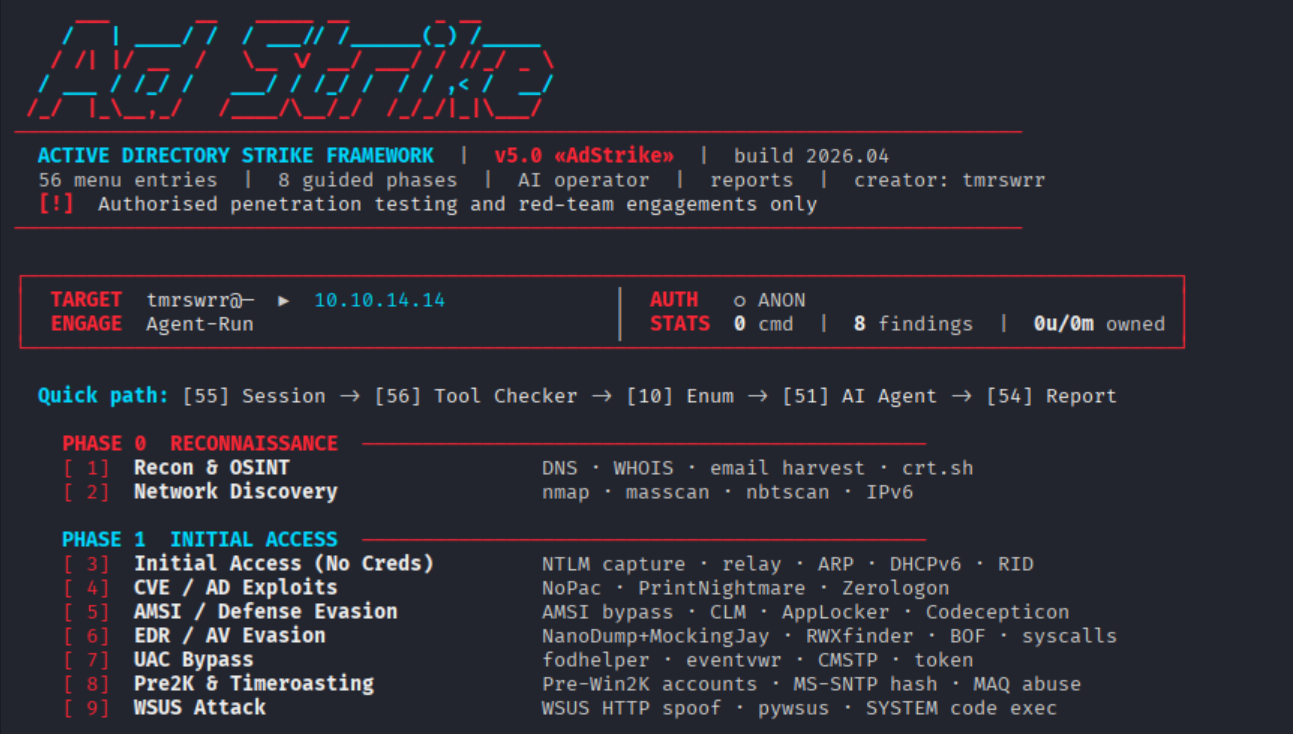Click the "EDR / AV Evasion" entry
Image resolution: width=1293 pixels, height=734 pixels.
(229, 636)
